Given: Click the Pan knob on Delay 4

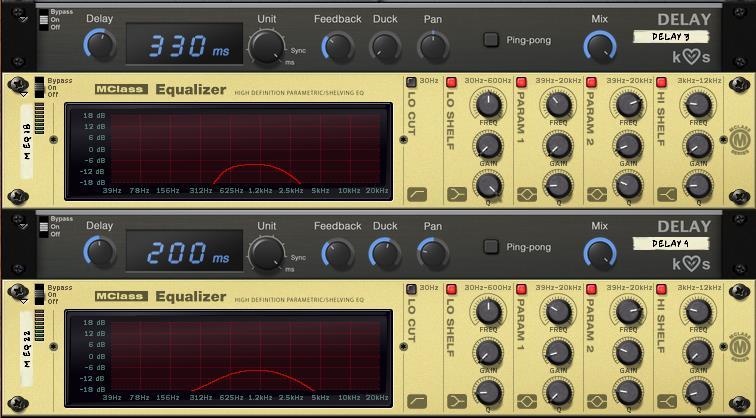Looking at the screenshot, I should pos(433,253).
